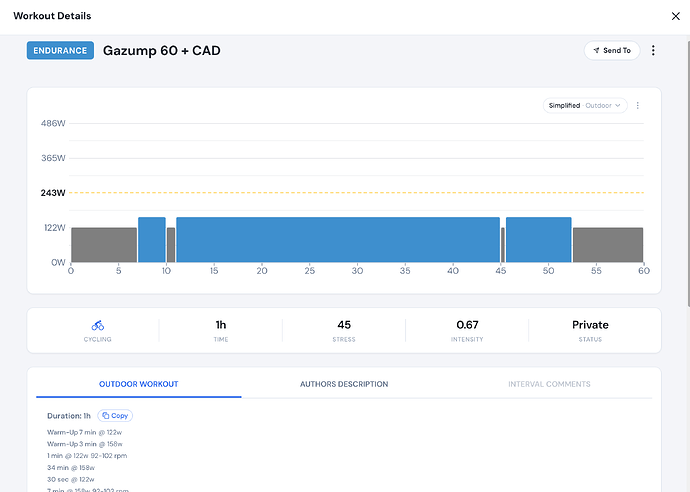Select the Interval Comments tab

[549, 384]
